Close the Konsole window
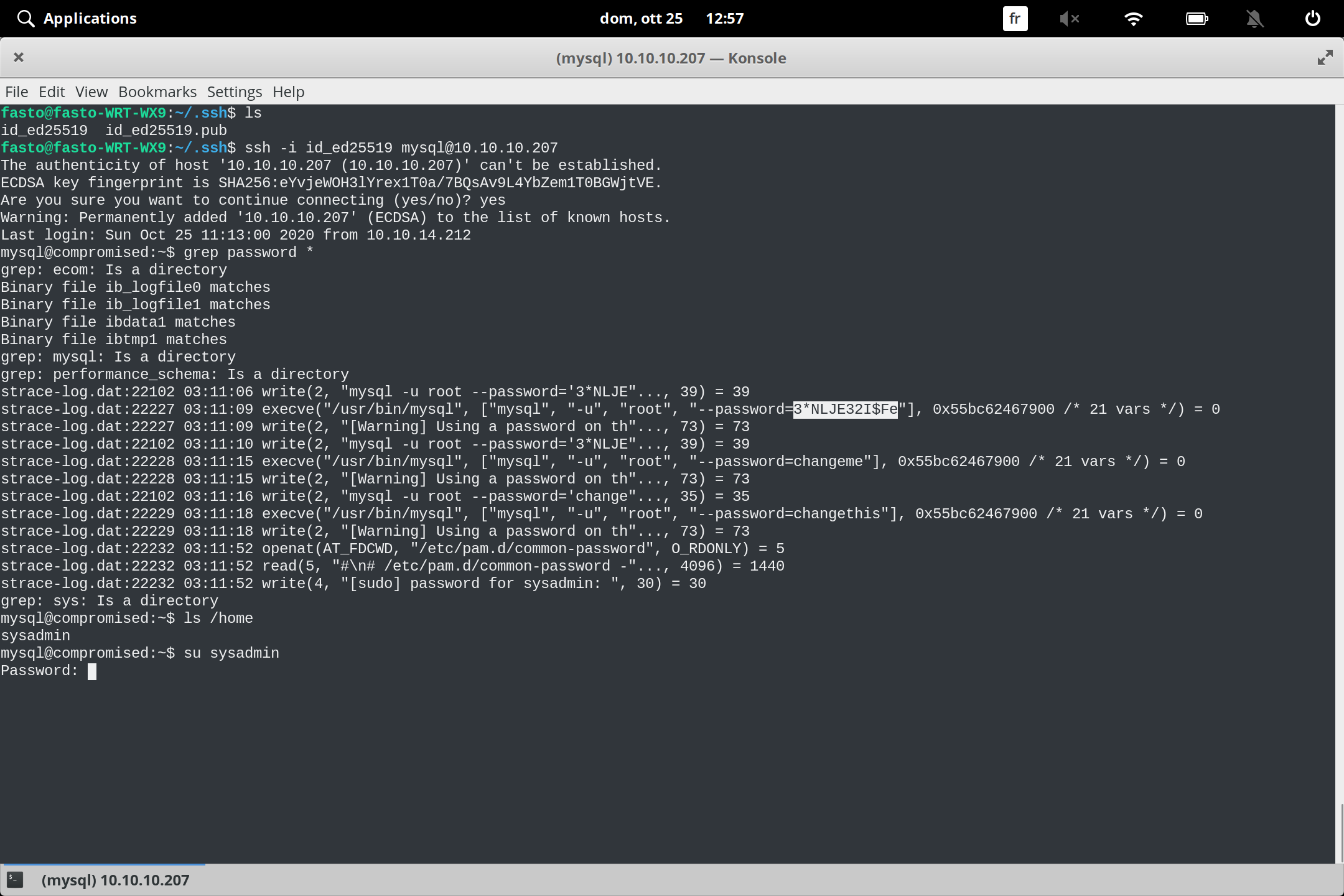Screen dimensions: 1344x896 pyautogui.click(x=19, y=57)
